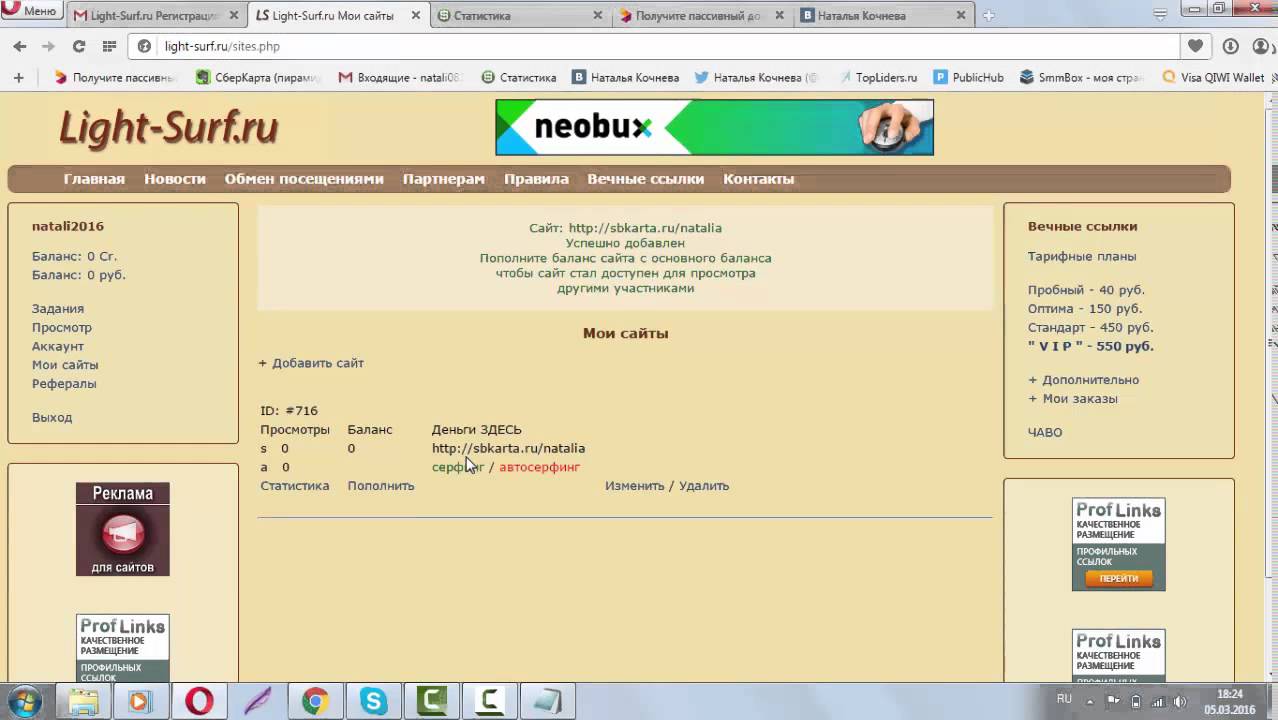Open the downloads icon next to the address bar

[1231, 46]
